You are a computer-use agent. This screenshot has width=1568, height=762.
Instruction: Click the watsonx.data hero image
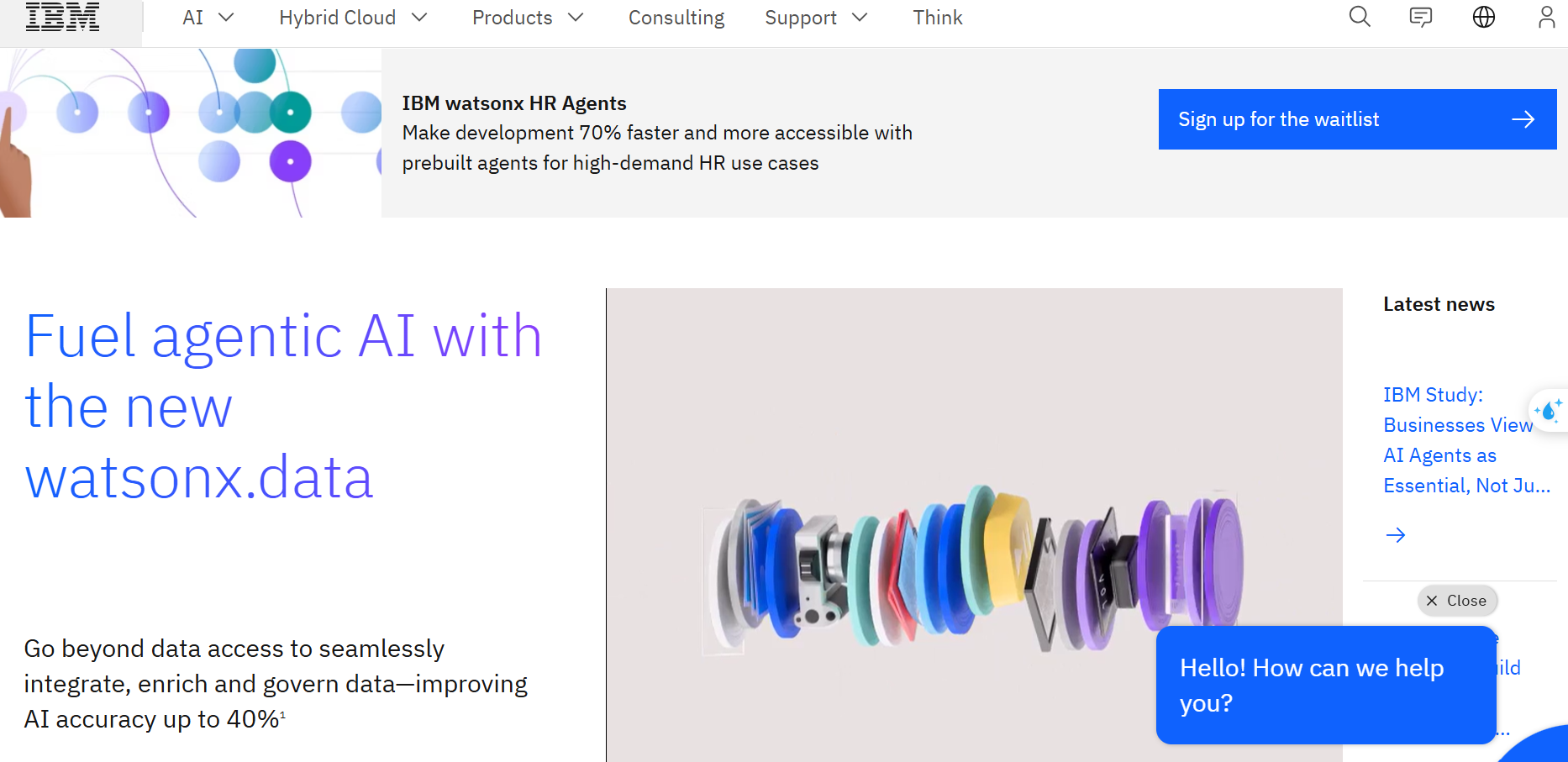coord(974,525)
